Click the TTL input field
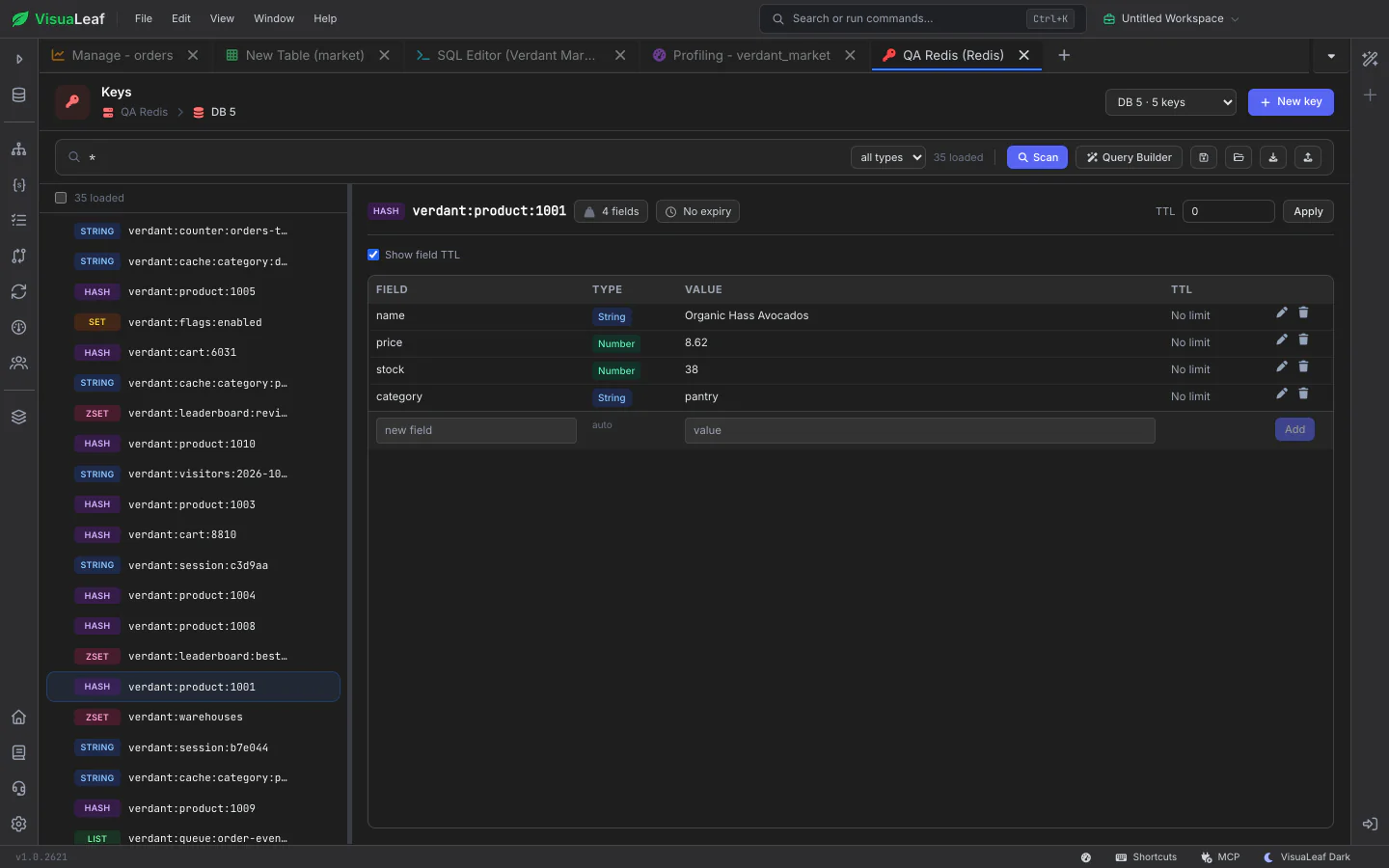The height and width of the screenshot is (868, 1389). 1229,211
